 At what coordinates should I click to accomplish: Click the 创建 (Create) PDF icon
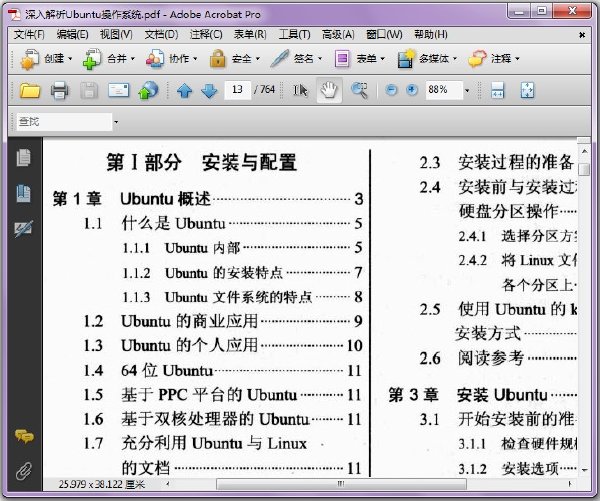(x=29, y=59)
